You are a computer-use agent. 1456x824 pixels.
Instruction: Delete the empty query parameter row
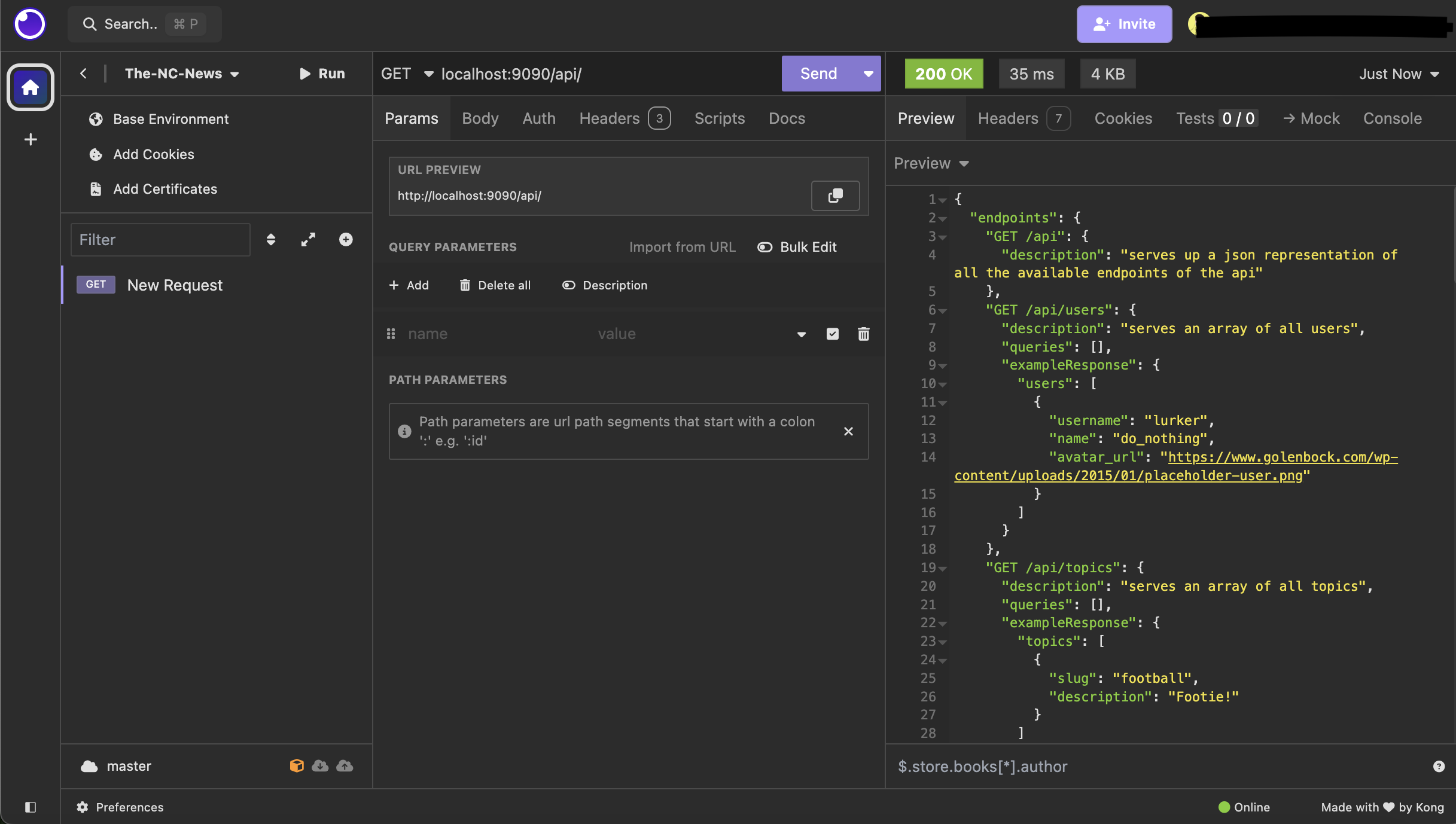(x=863, y=334)
